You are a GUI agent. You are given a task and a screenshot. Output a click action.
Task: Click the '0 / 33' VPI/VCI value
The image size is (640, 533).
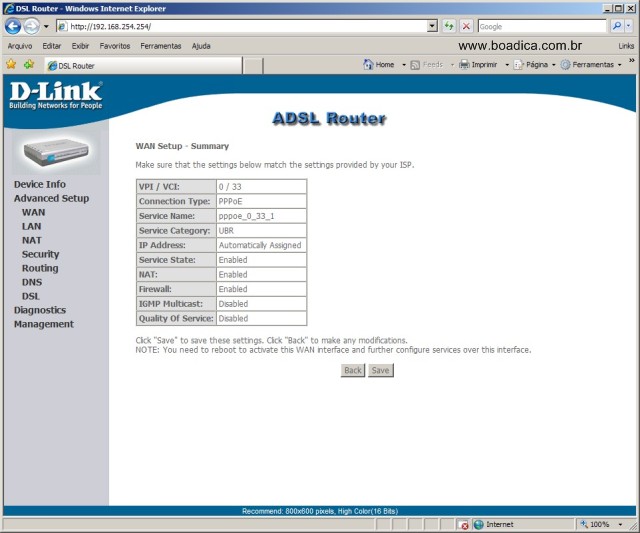pos(230,187)
